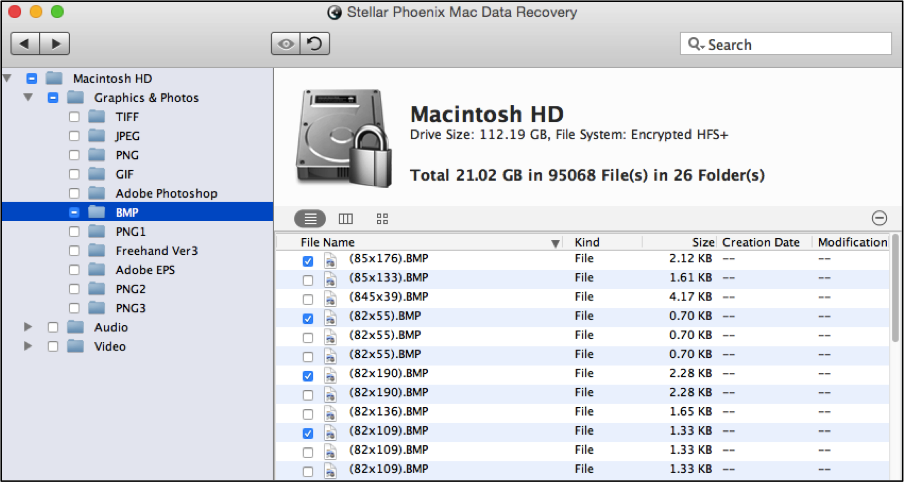
Task: Toggle the BMP folder checkbox
Action: pos(74,213)
